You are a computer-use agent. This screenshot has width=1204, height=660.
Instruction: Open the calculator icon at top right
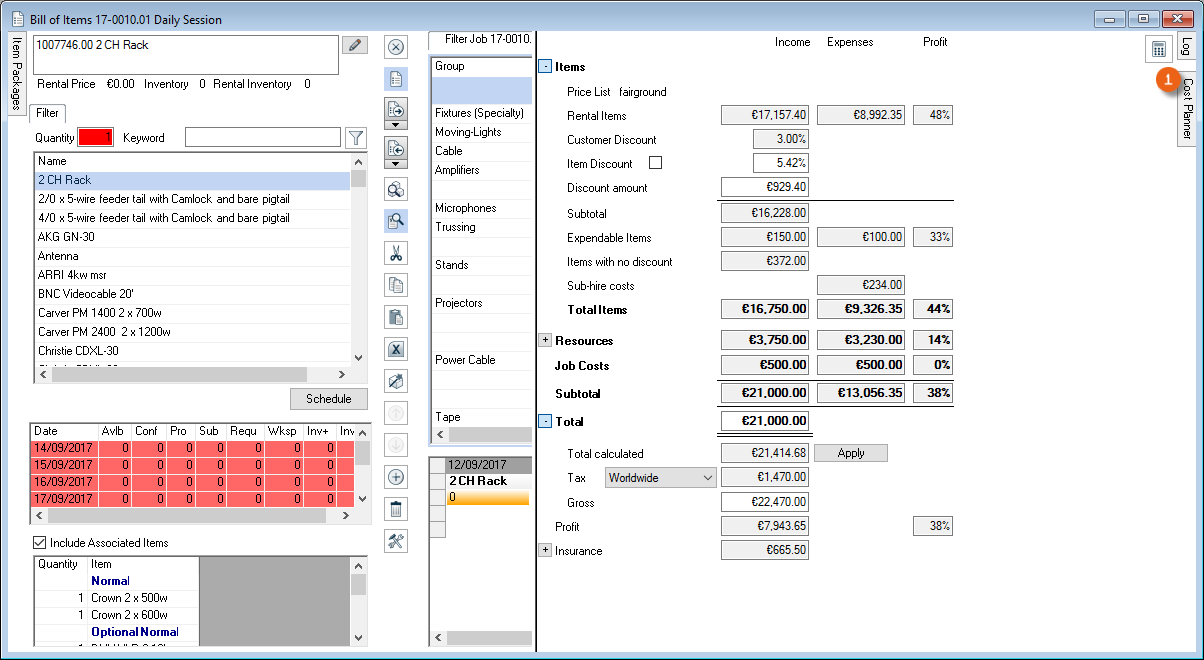click(1158, 50)
